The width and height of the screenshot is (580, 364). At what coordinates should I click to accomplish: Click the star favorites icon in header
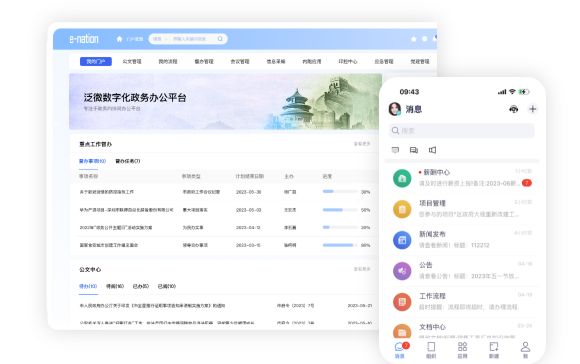point(414,39)
